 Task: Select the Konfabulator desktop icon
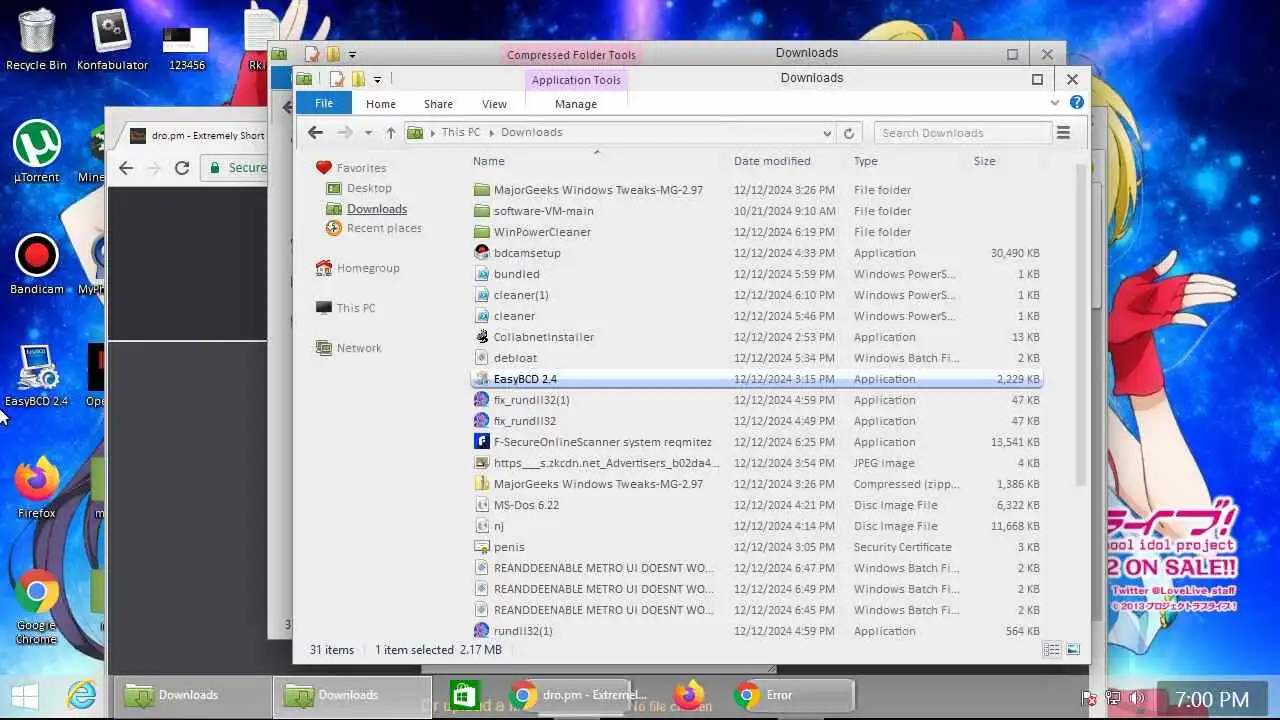[x=112, y=40]
